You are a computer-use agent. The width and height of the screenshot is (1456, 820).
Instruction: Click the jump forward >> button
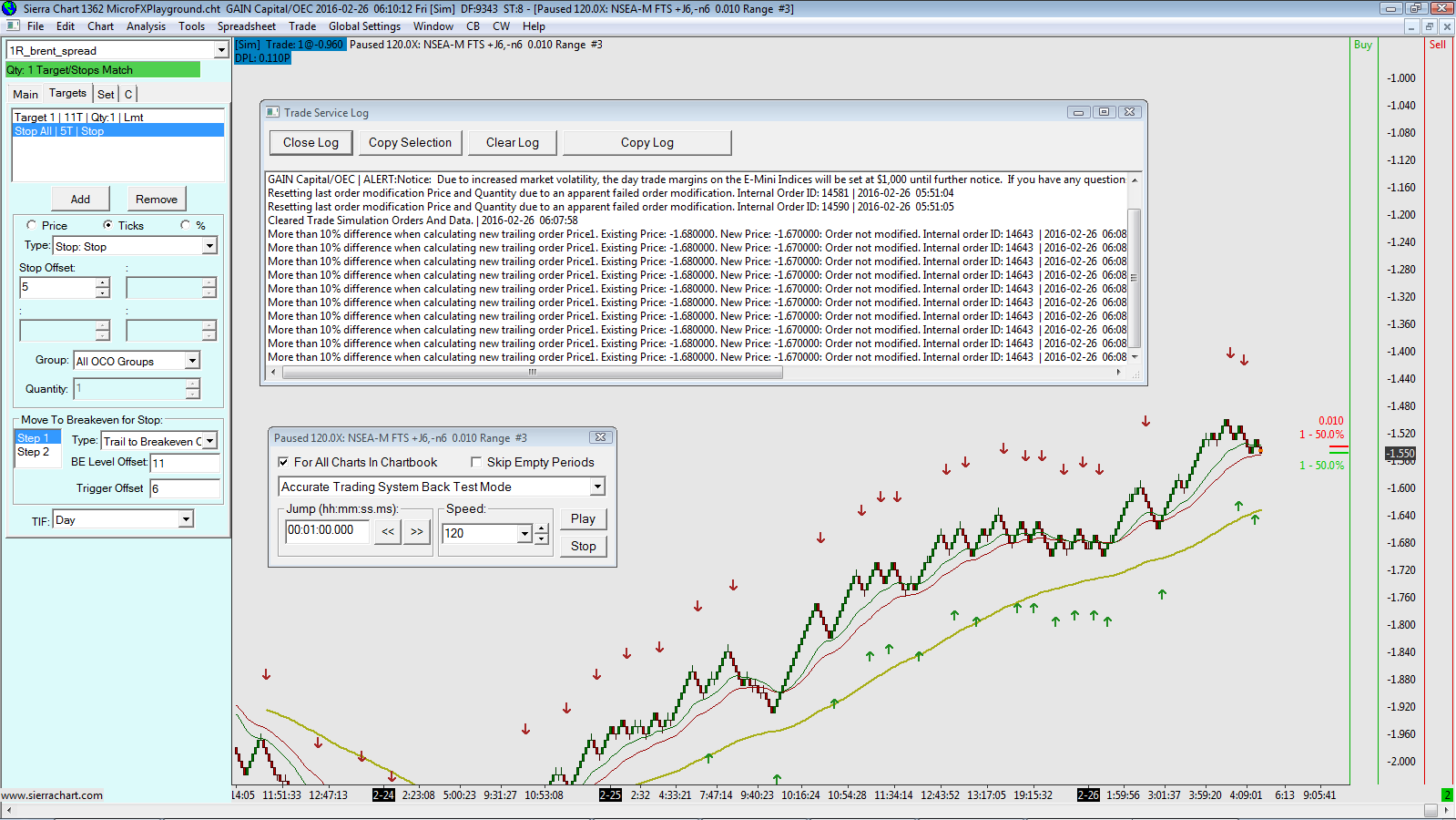417,531
